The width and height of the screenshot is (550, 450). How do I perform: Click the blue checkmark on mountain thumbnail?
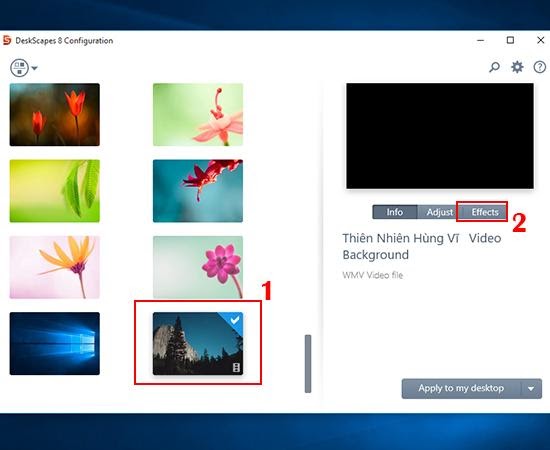[235, 320]
